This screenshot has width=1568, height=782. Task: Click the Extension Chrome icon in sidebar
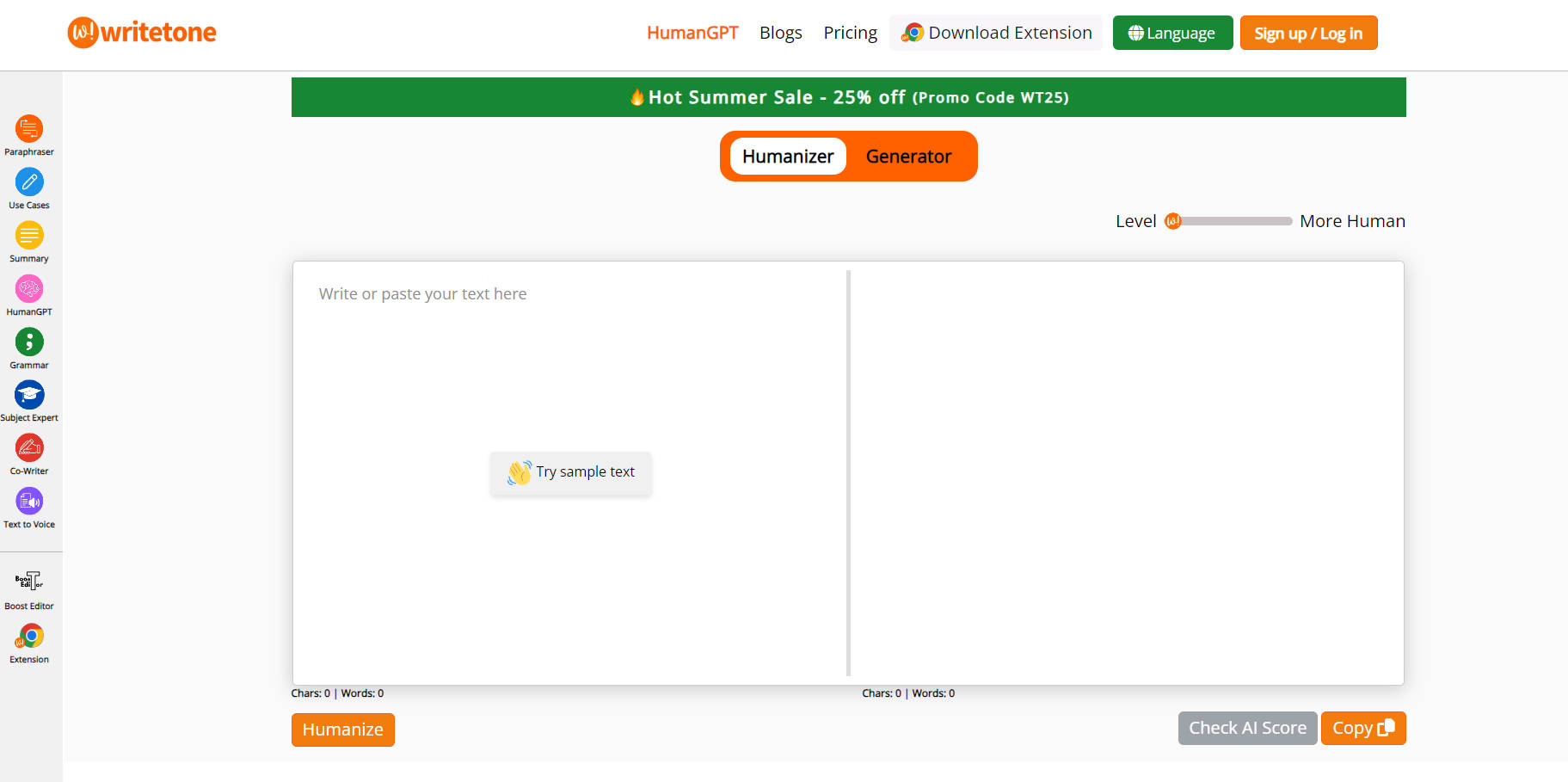(29, 637)
